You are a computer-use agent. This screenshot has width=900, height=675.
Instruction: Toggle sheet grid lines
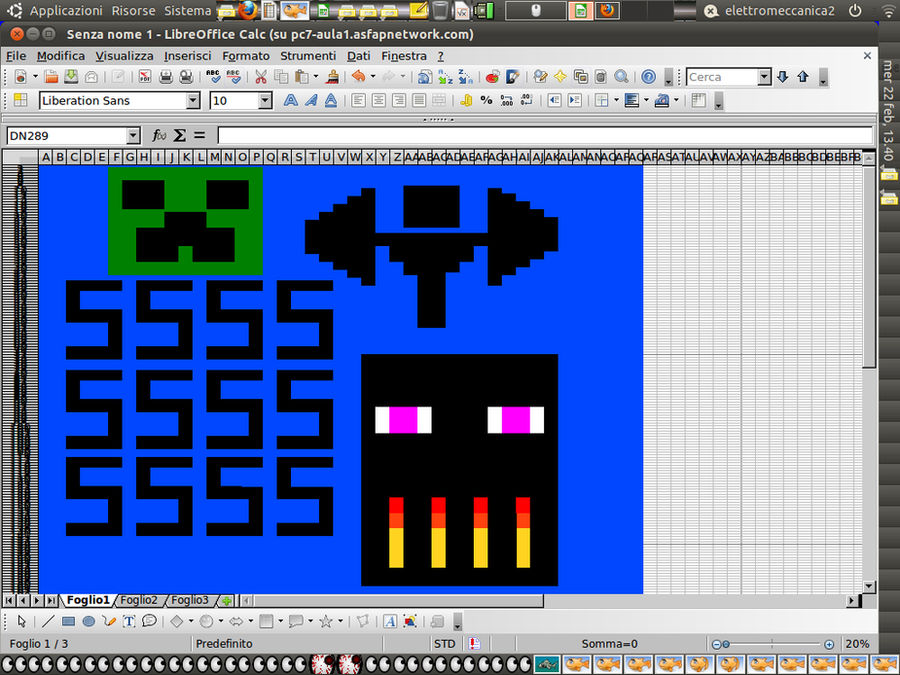[699, 100]
